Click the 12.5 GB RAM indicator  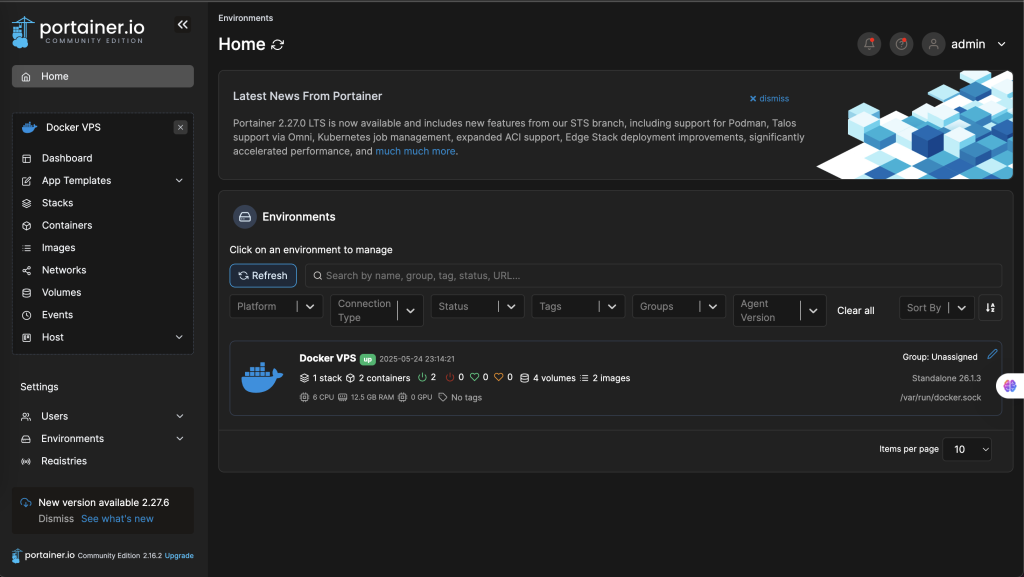click(366, 398)
